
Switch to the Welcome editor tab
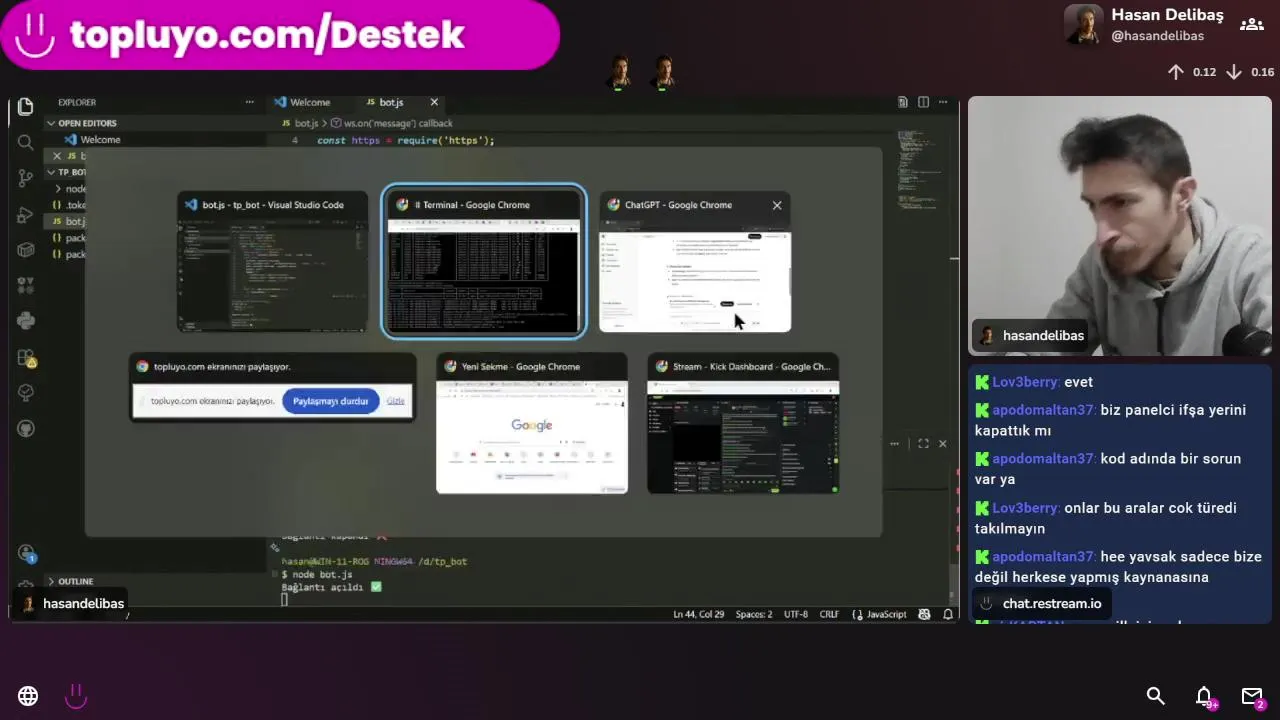click(x=301, y=102)
